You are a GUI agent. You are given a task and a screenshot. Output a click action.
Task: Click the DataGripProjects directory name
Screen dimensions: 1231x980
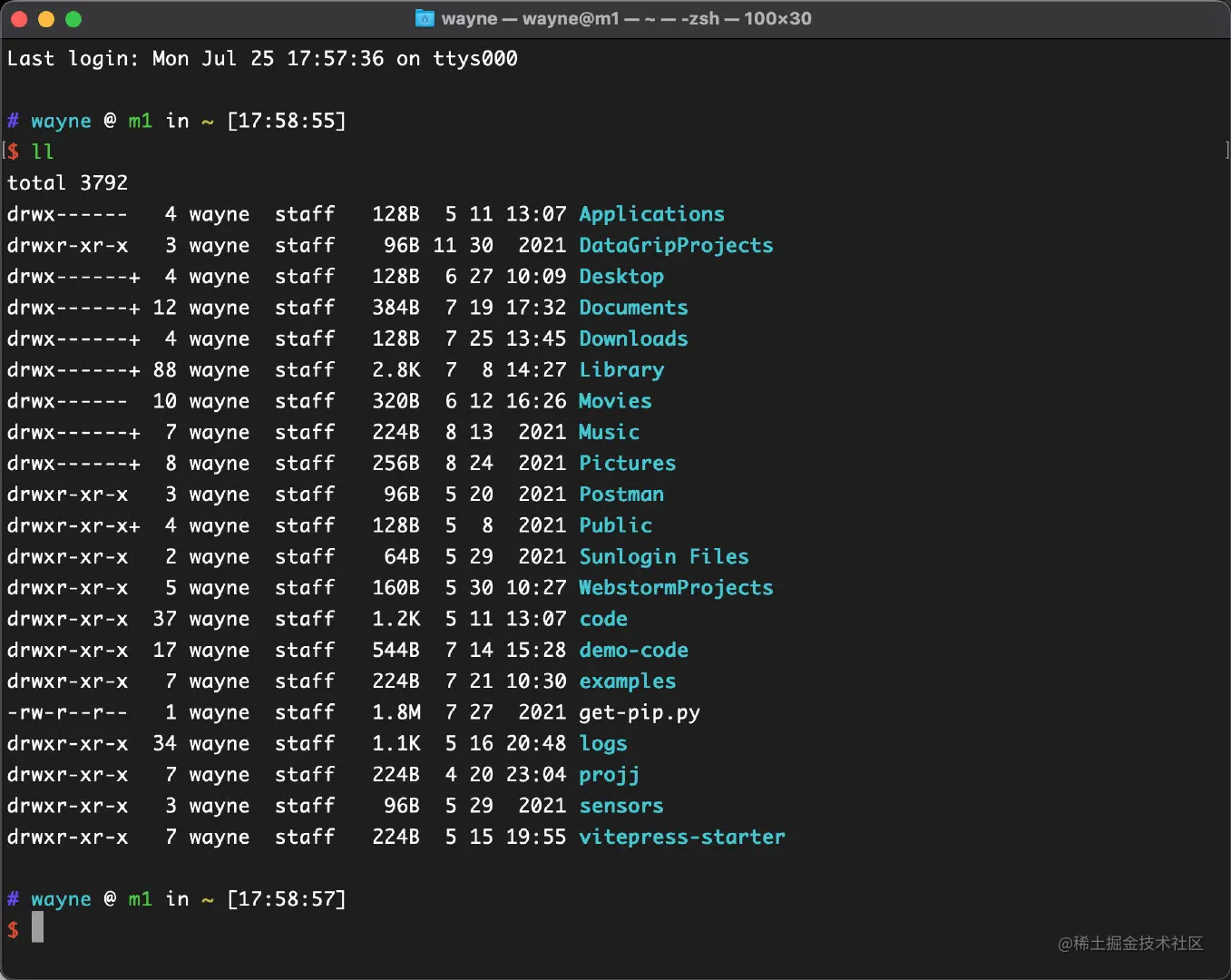point(676,246)
